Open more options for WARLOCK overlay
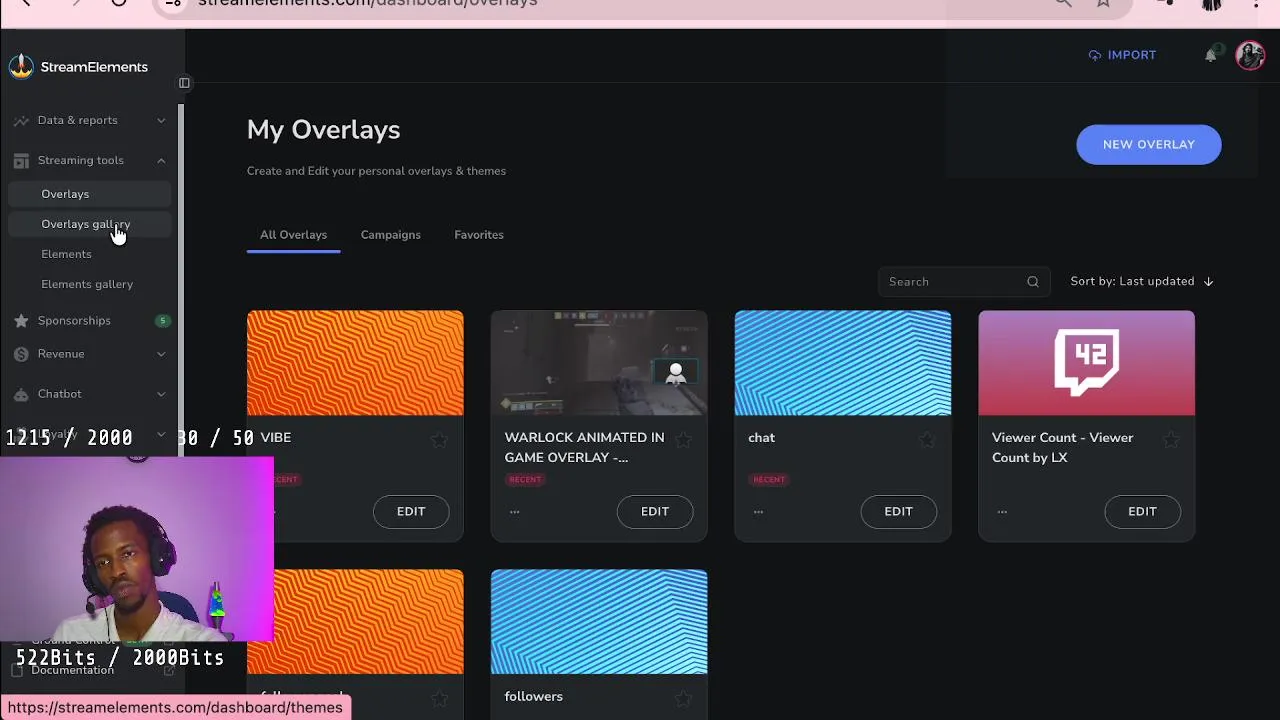The width and height of the screenshot is (1280, 720). pyautogui.click(x=514, y=511)
